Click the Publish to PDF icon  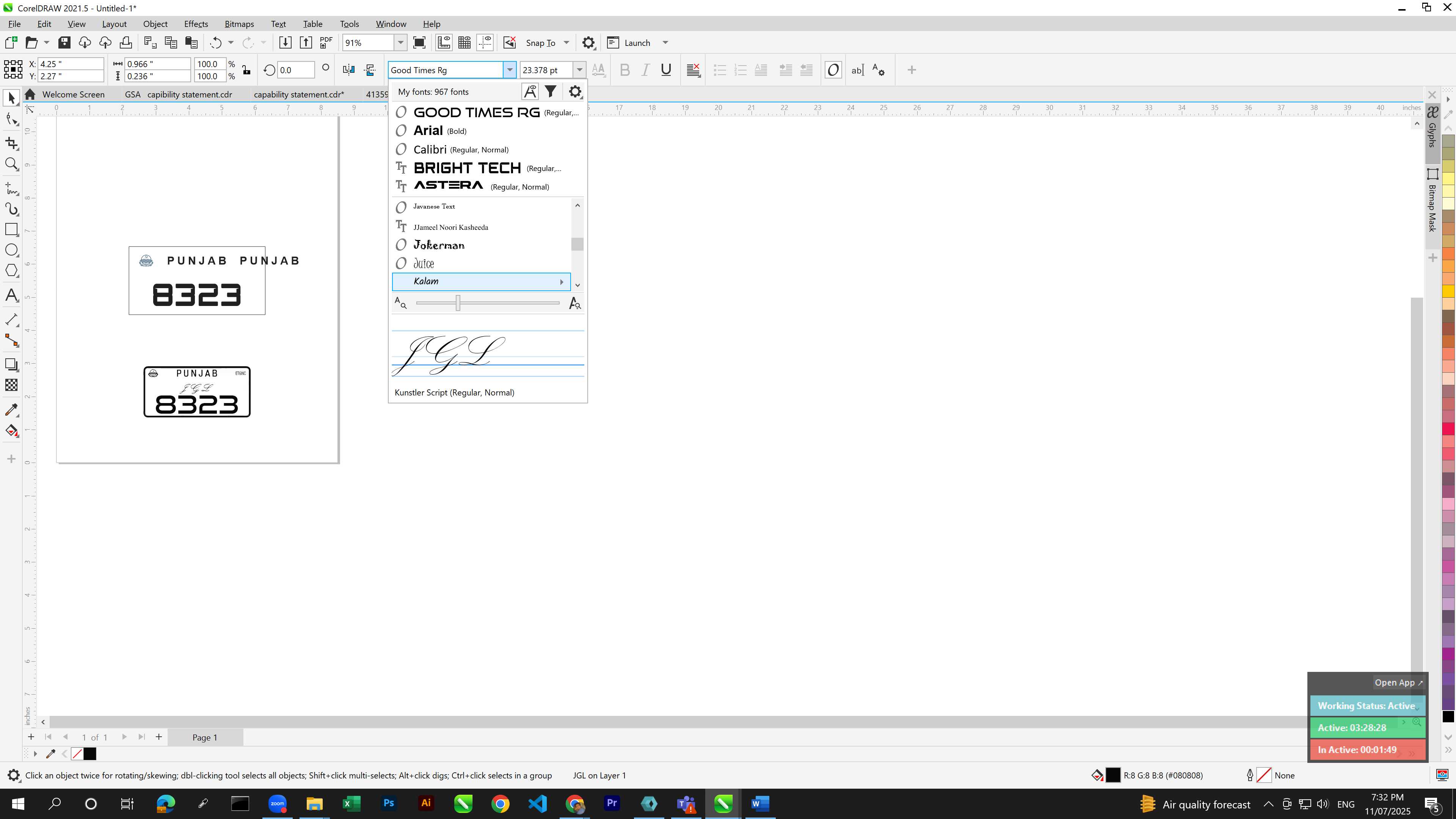click(326, 42)
